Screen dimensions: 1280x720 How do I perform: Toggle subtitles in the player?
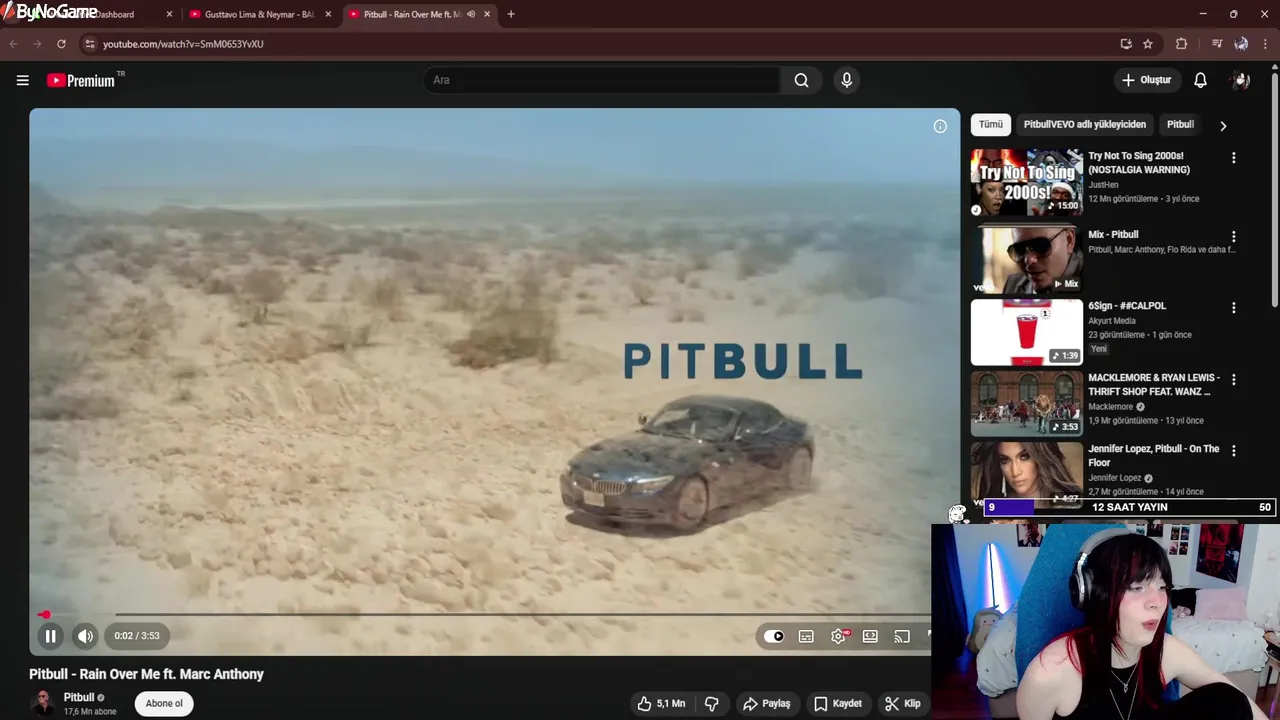pos(806,636)
